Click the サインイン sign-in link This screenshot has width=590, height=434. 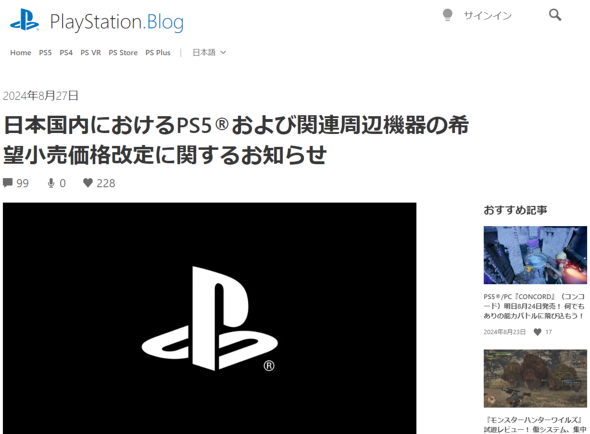(487, 15)
